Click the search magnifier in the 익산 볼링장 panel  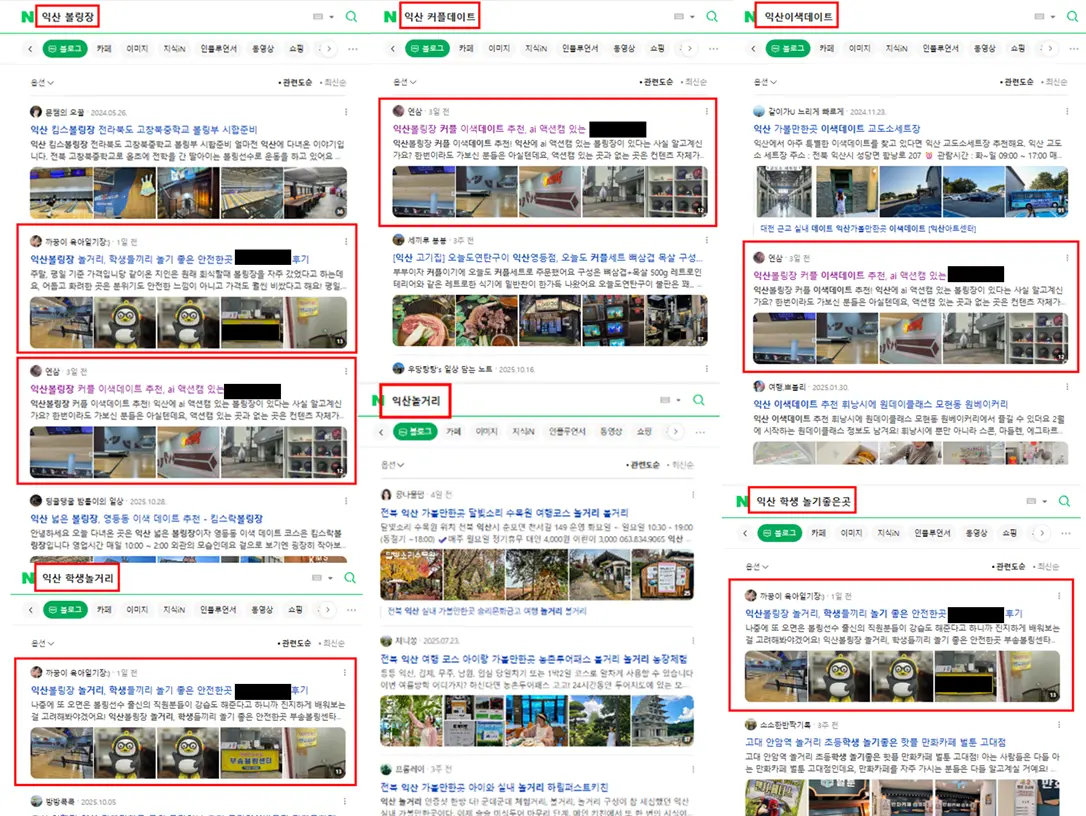[x=351, y=17]
